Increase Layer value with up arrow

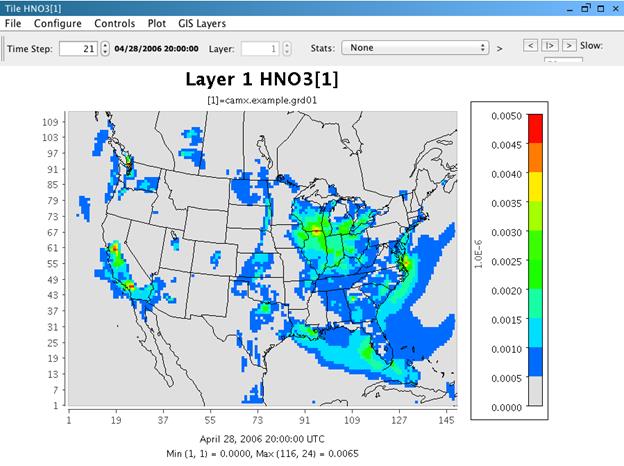pos(287,45)
